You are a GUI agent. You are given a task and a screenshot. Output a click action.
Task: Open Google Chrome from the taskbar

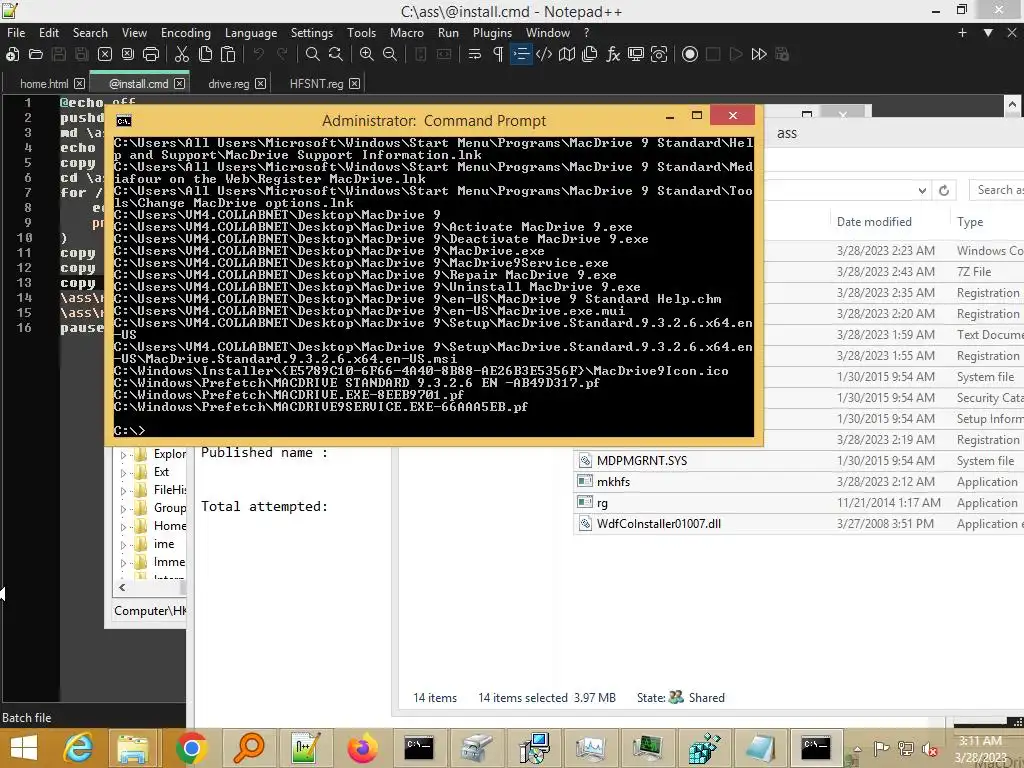click(191, 748)
